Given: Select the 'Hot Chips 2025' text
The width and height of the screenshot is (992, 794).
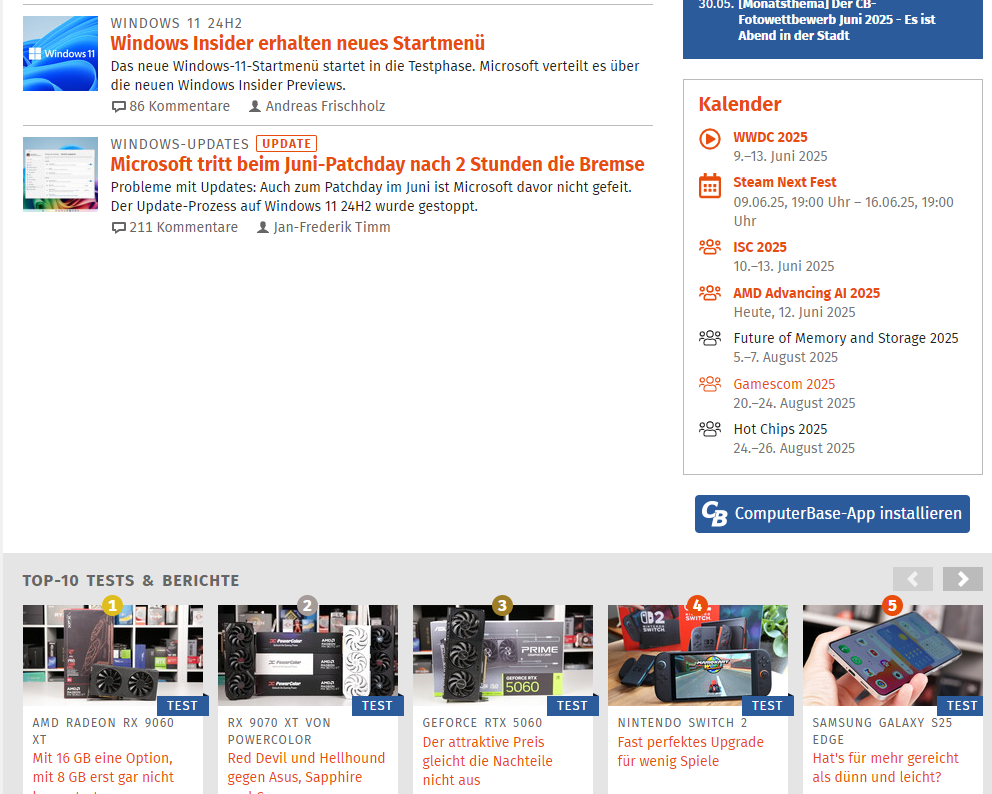Looking at the screenshot, I should pyautogui.click(x=780, y=429).
